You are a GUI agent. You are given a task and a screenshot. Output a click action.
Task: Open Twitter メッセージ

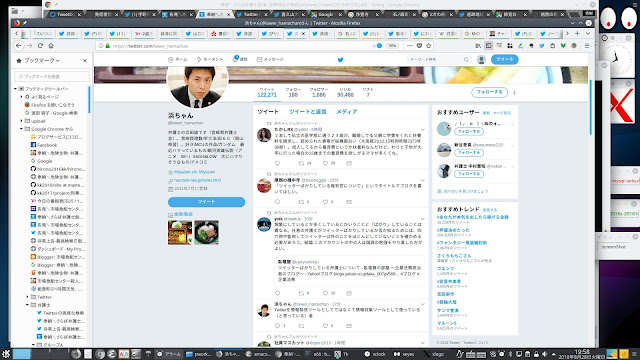(270, 60)
